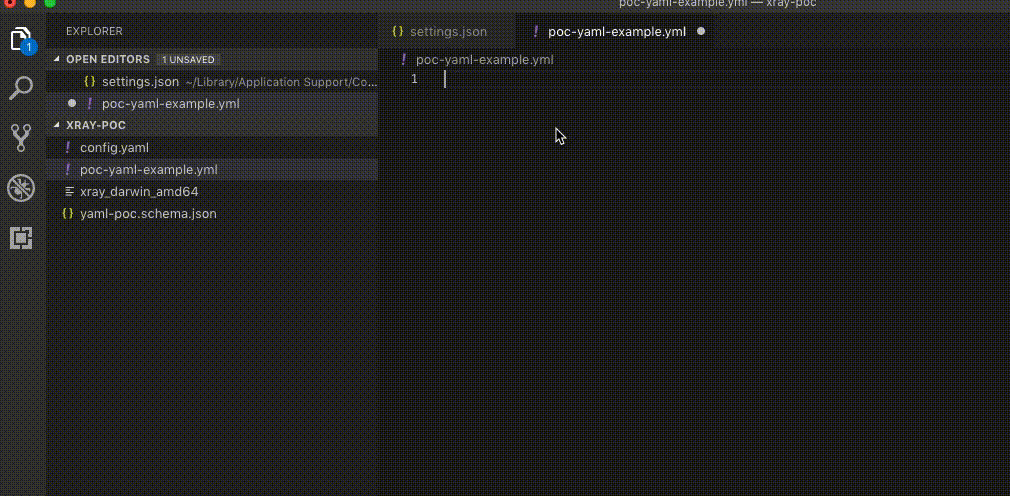Viewport: 1010px width, 496px height.
Task: Open the Search view in activity bar
Action: 21,88
